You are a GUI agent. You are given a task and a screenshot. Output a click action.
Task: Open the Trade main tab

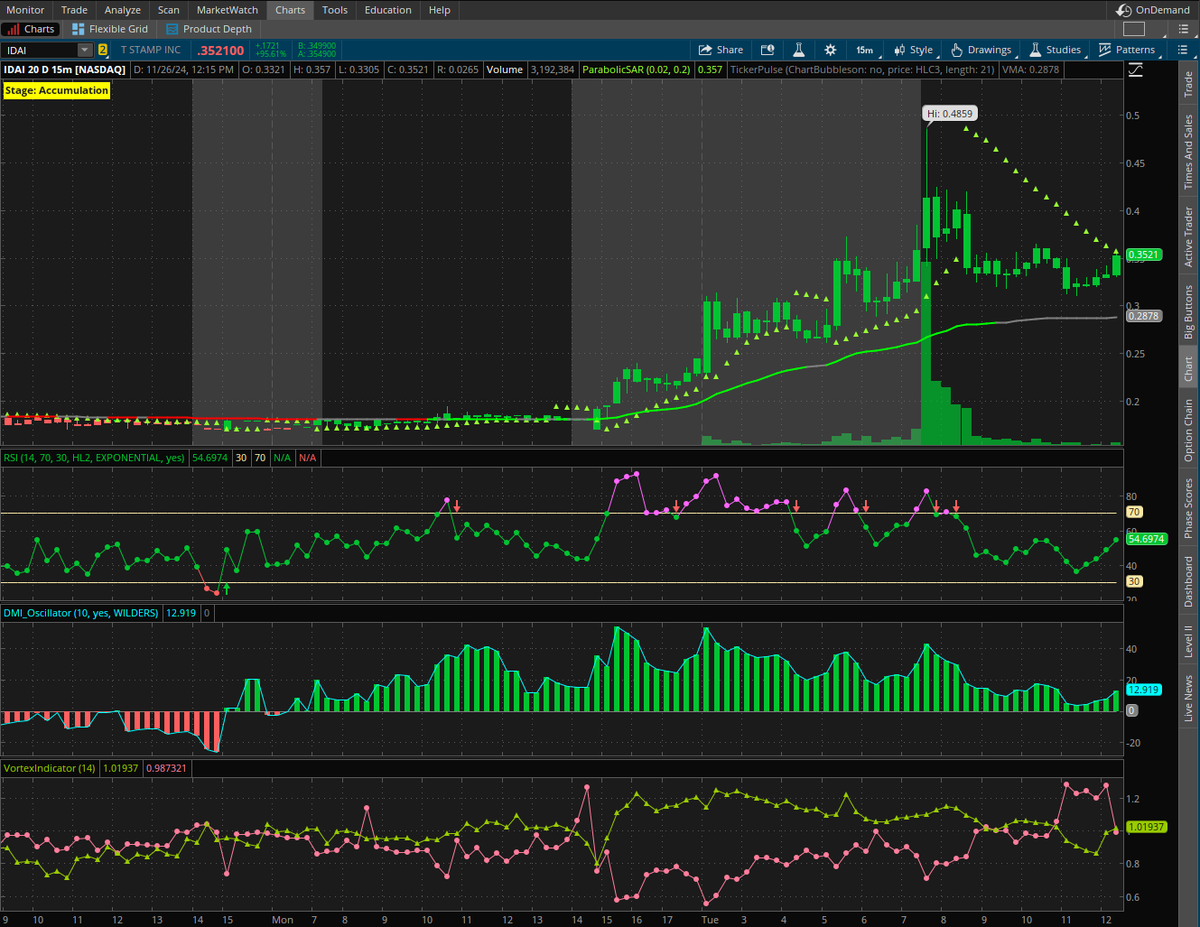tap(74, 10)
